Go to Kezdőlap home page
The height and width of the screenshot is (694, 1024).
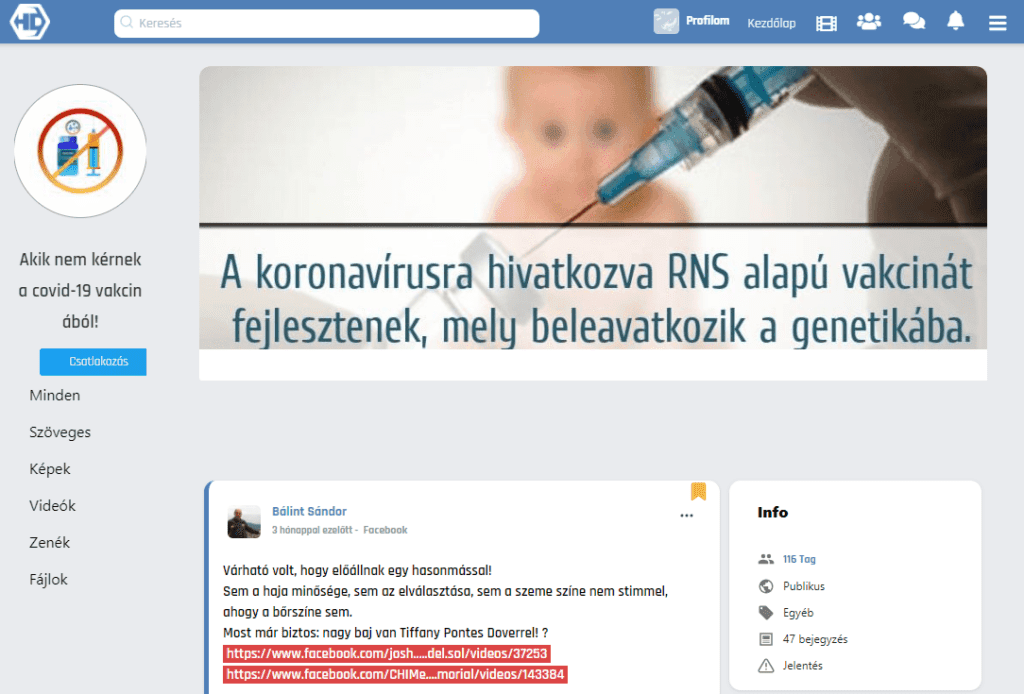pyautogui.click(x=771, y=23)
